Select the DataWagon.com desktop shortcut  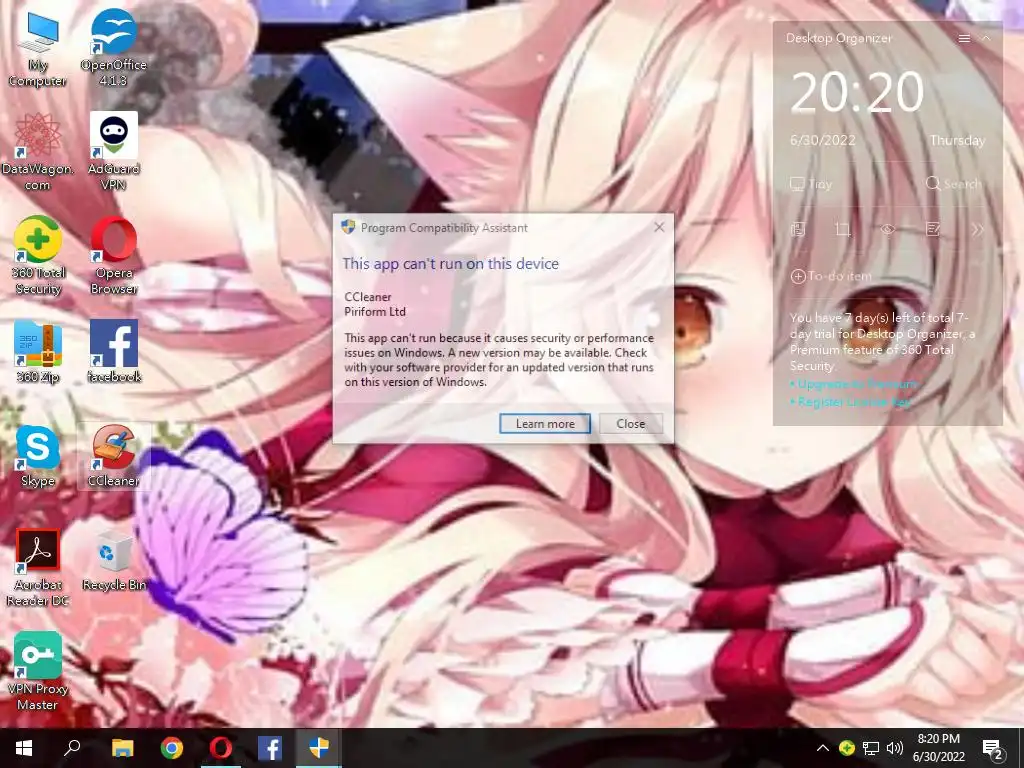click(38, 152)
